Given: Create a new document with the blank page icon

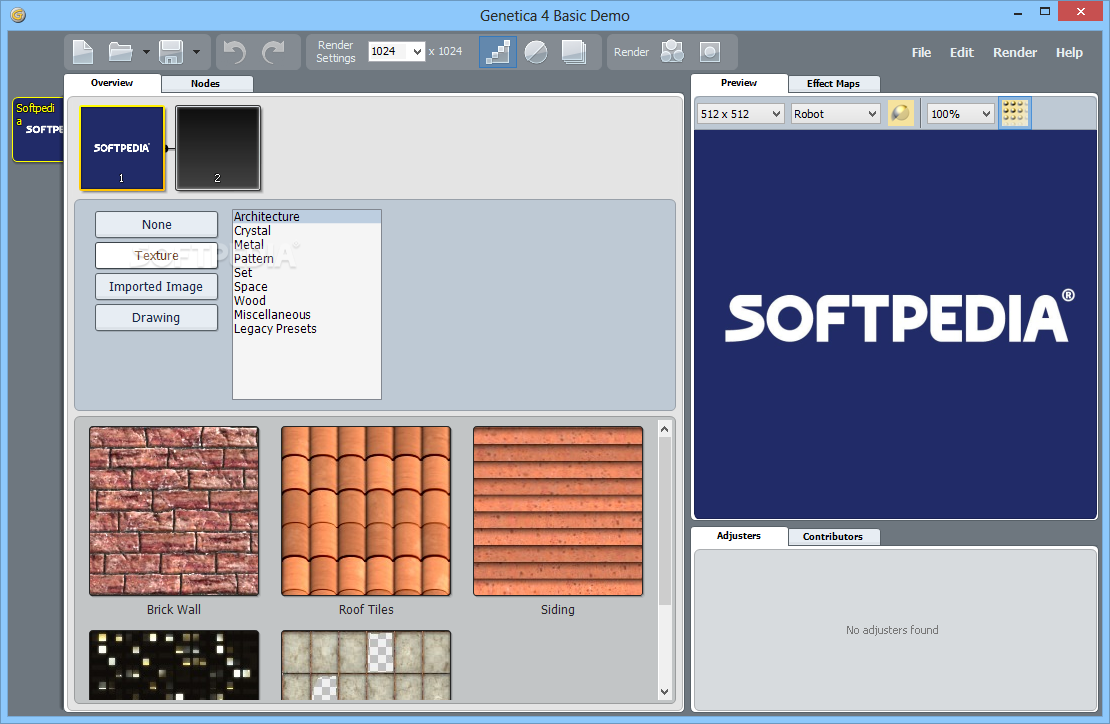Looking at the screenshot, I should [x=83, y=52].
